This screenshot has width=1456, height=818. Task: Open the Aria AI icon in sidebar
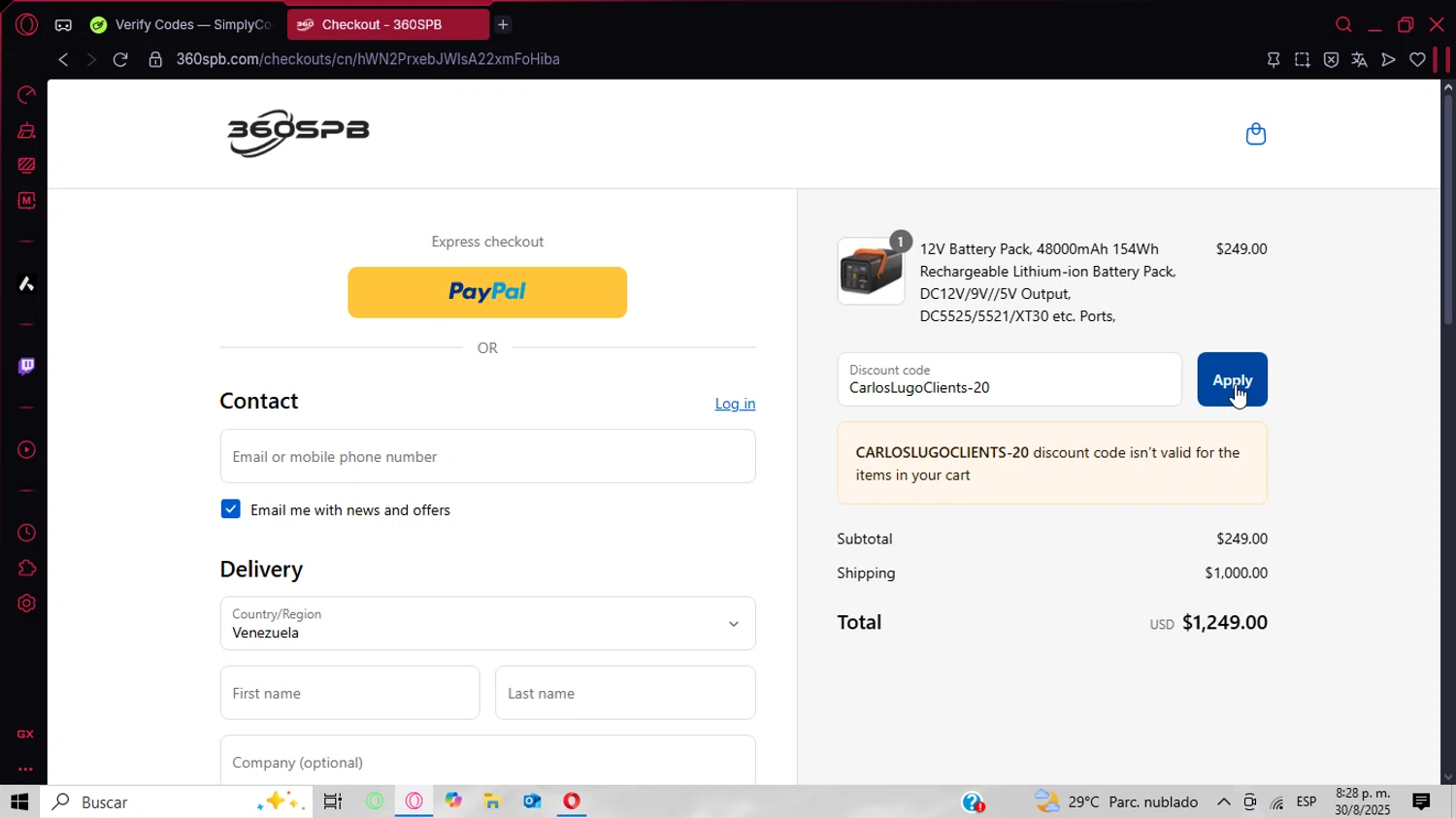click(26, 283)
